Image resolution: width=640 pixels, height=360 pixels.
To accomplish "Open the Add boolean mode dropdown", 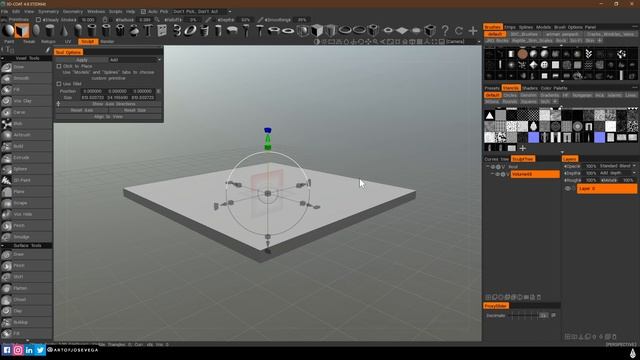I will (135, 60).
